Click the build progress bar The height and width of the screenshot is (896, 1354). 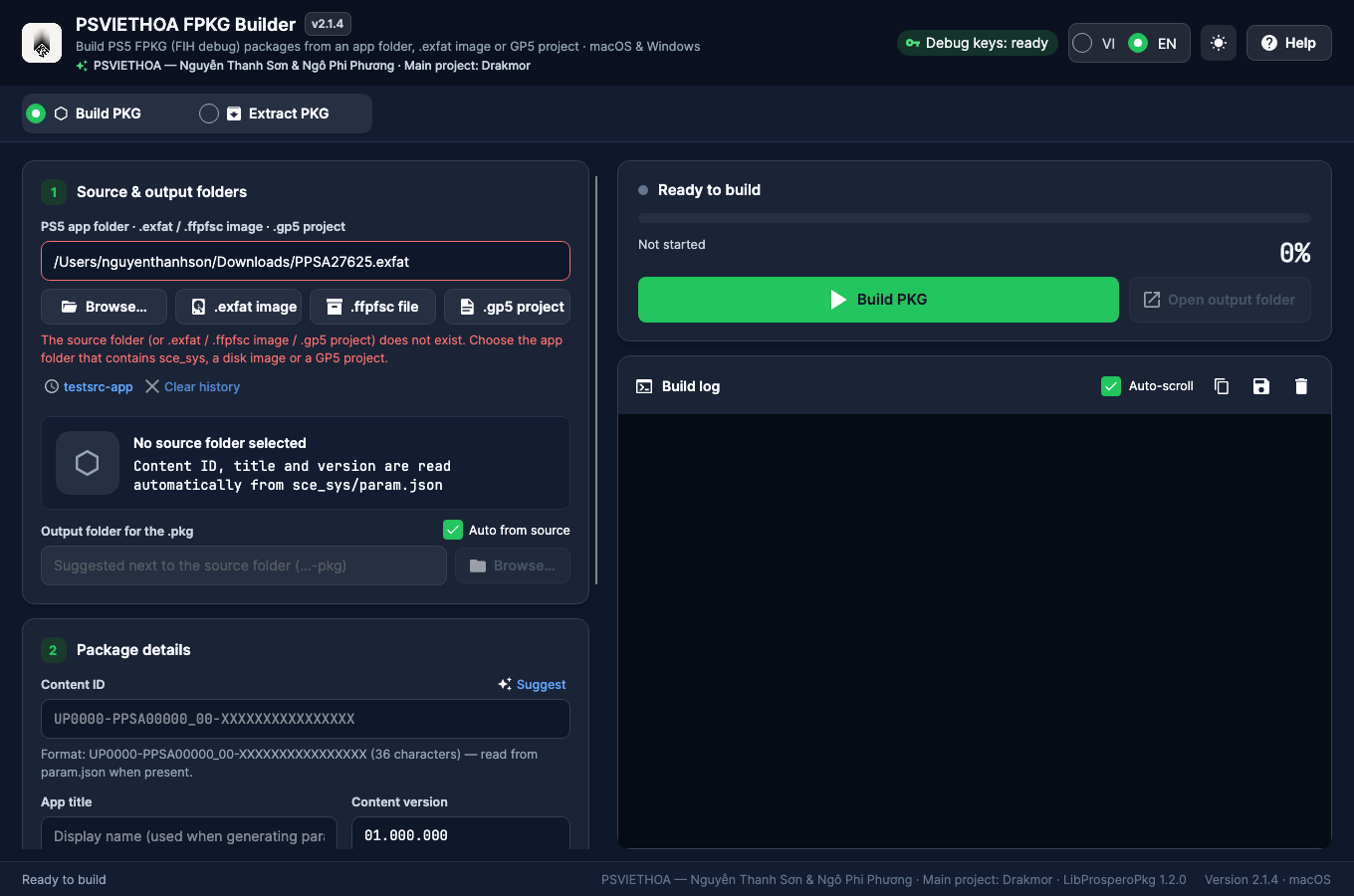(975, 218)
